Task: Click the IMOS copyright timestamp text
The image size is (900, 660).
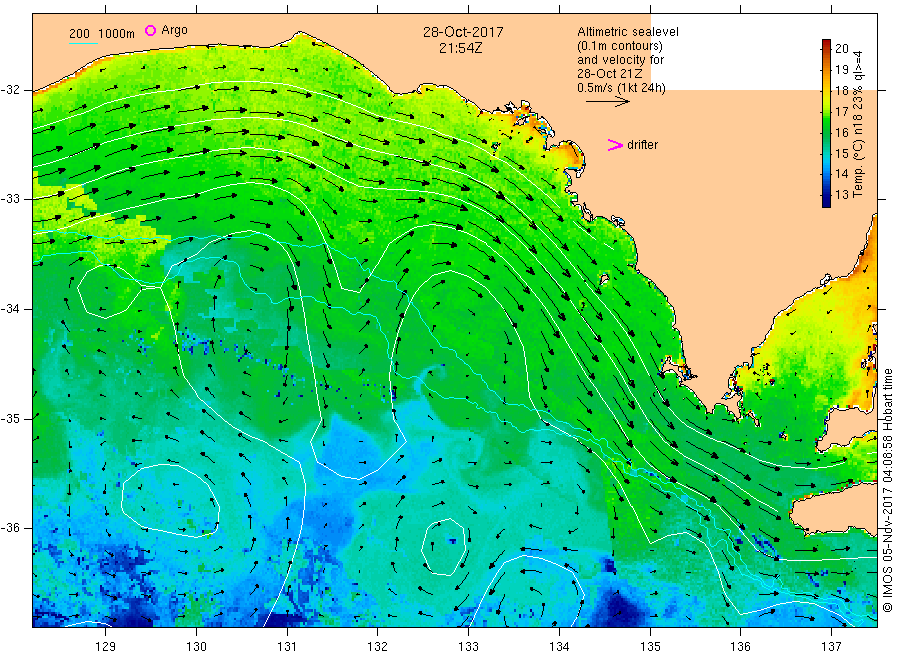Action: click(x=887, y=491)
